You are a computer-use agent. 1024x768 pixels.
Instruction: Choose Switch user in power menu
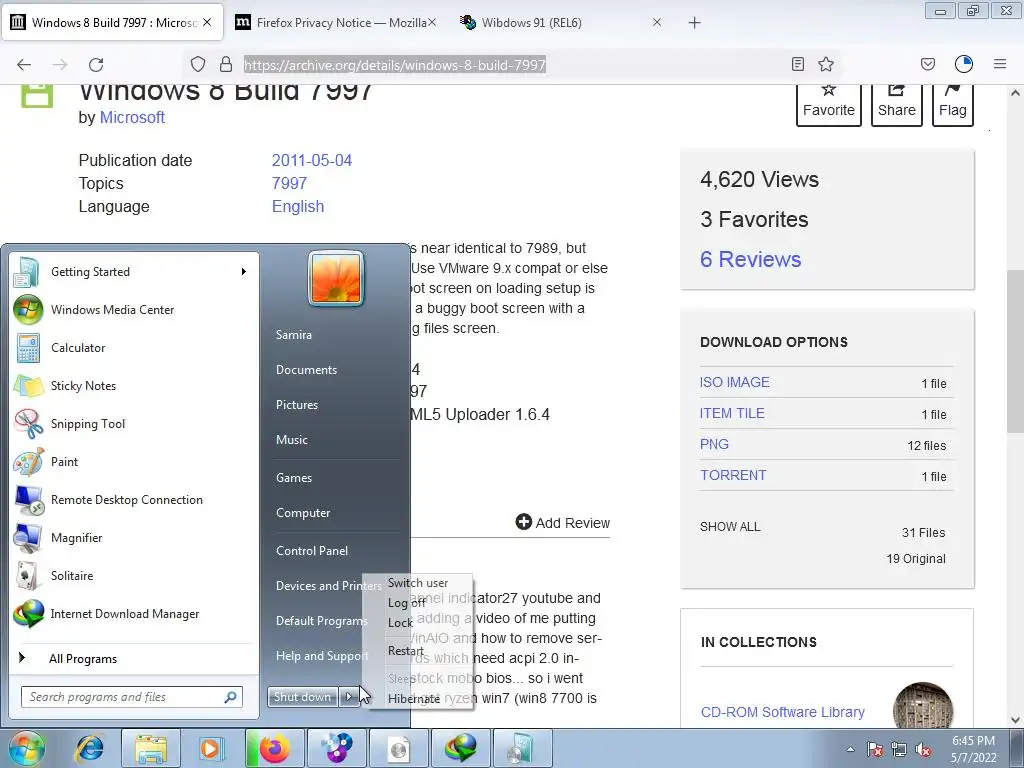pyautogui.click(x=418, y=583)
